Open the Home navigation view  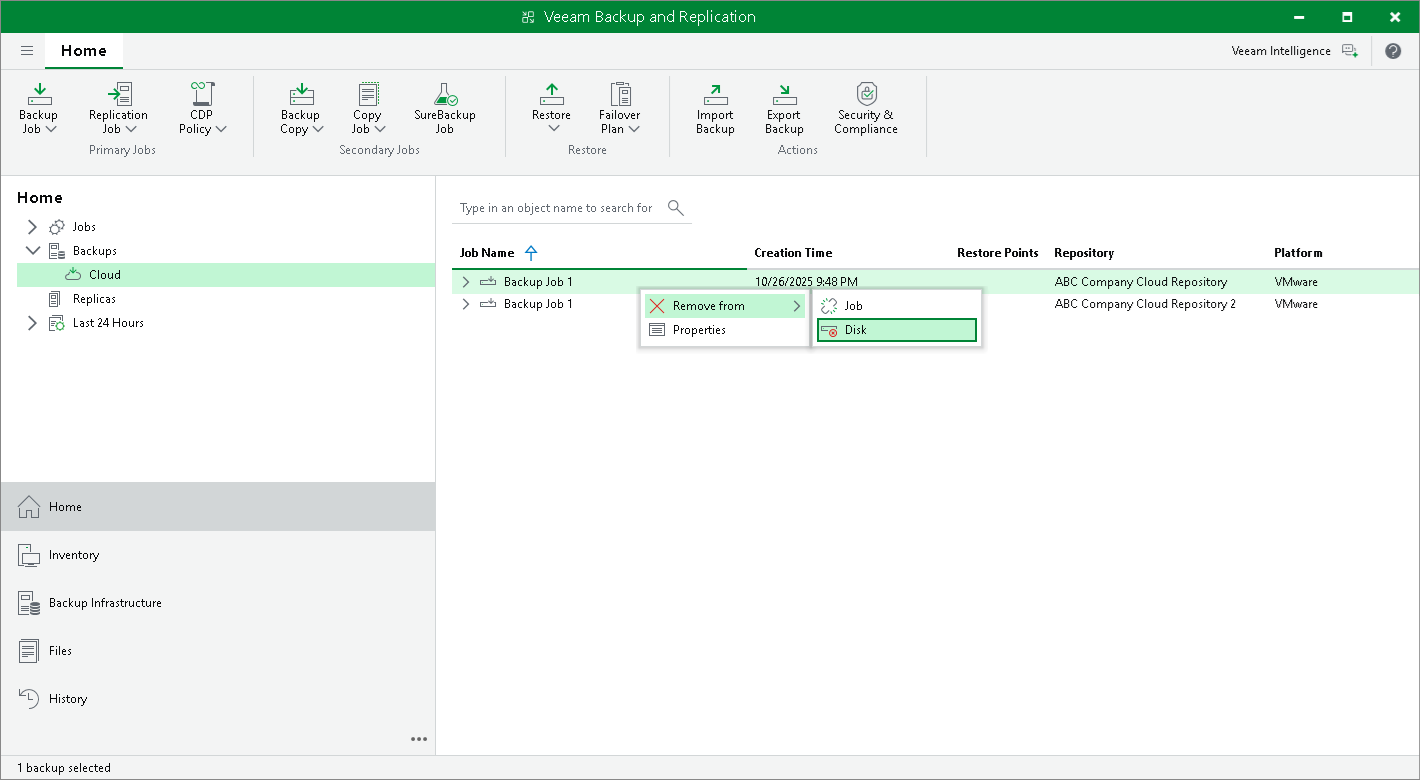218,507
